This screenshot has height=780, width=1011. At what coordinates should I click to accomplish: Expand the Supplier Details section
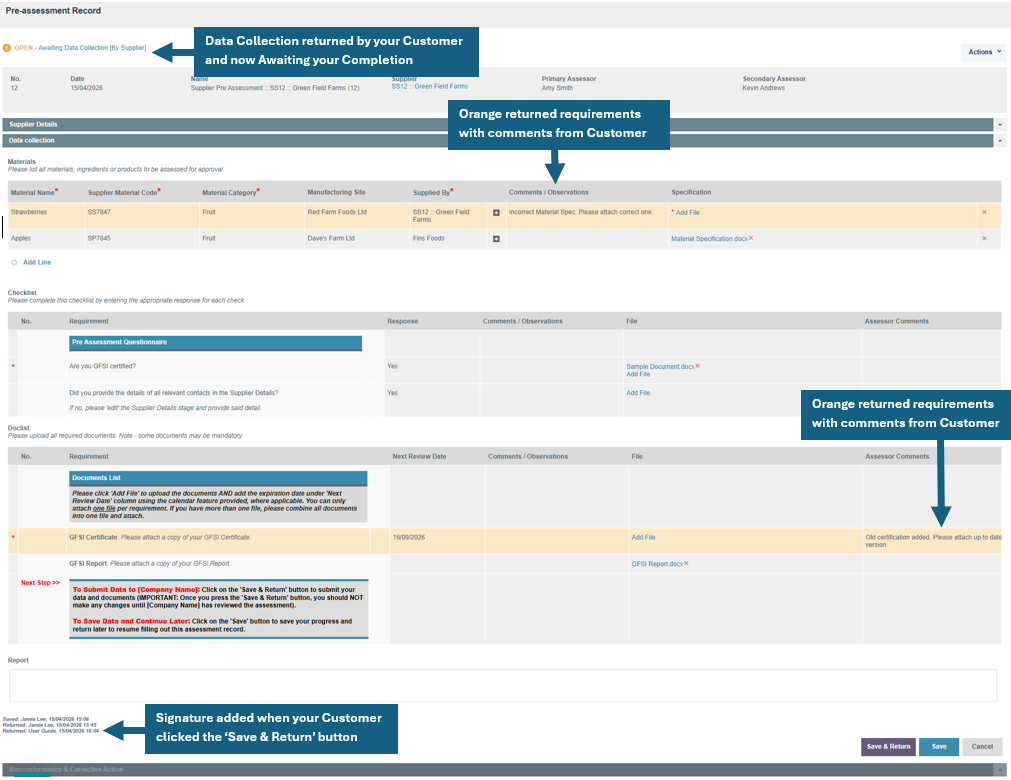click(1000, 124)
